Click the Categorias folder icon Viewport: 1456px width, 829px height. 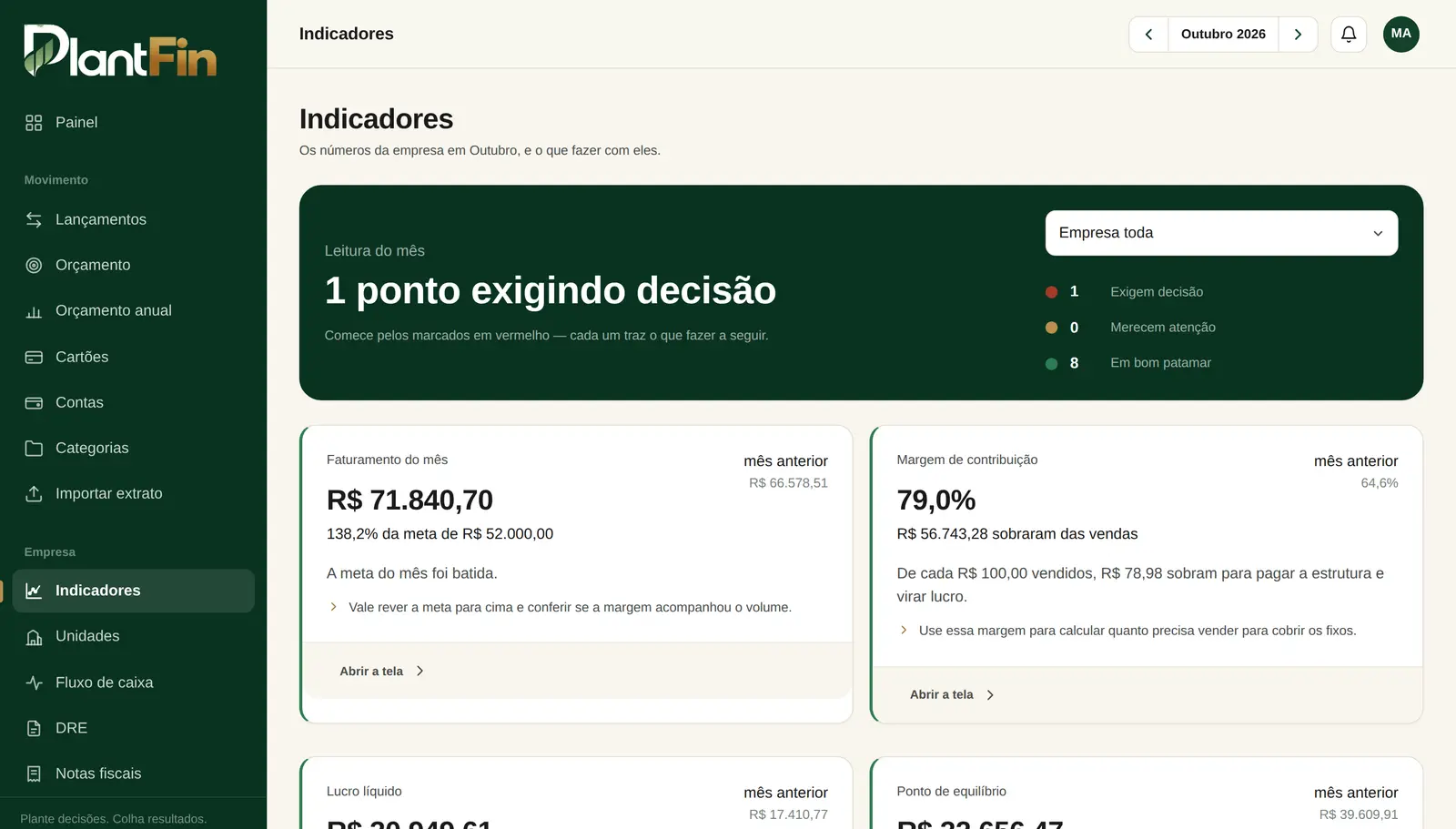(x=34, y=448)
